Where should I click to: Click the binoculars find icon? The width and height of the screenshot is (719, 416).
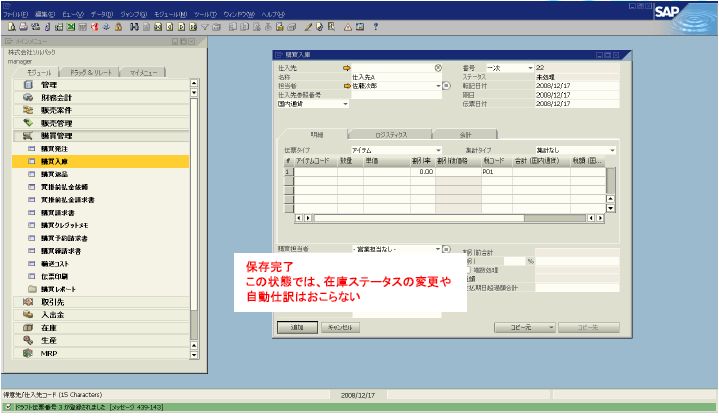click(x=134, y=27)
